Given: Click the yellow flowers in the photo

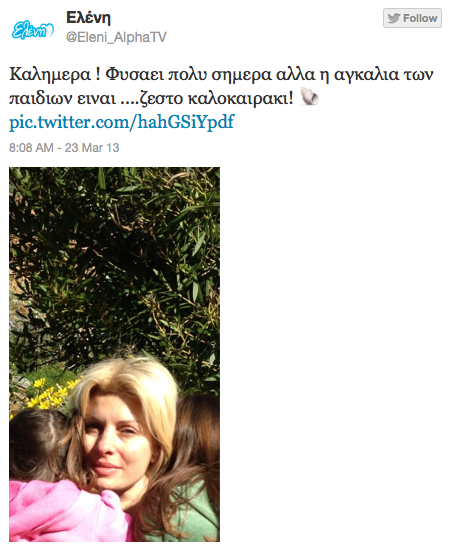Looking at the screenshot, I should (50, 394).
